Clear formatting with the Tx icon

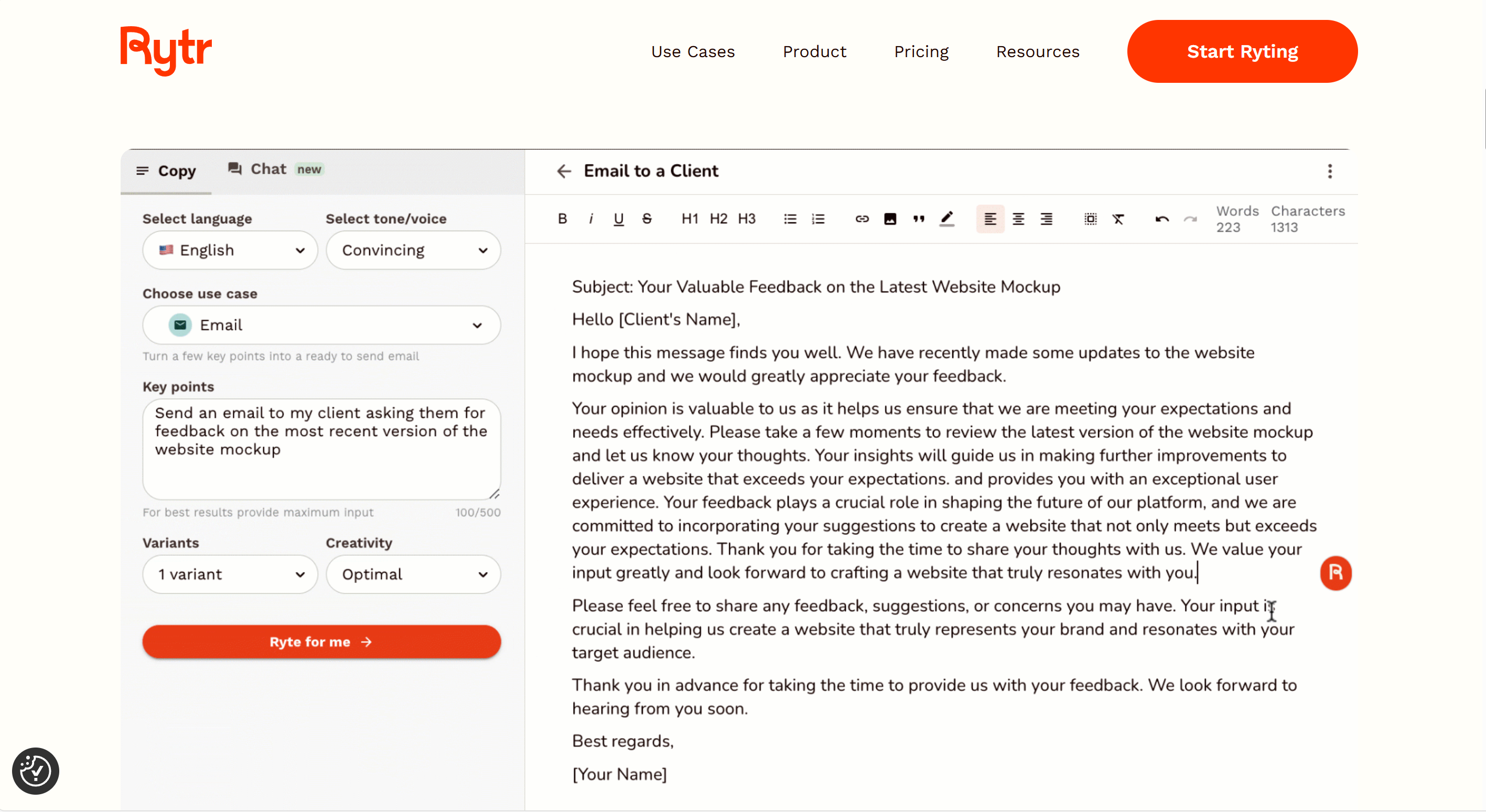[x=1118, y=219]
